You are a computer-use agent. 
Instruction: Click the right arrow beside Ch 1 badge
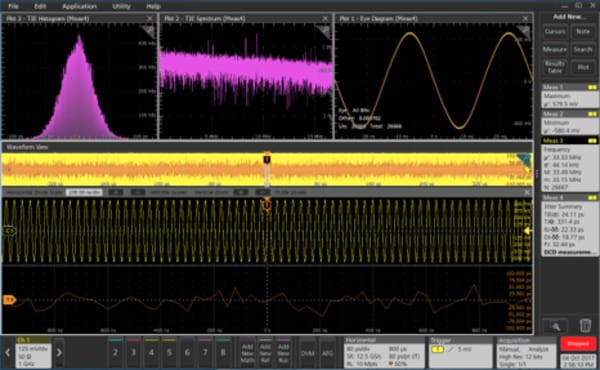point(59,352)
